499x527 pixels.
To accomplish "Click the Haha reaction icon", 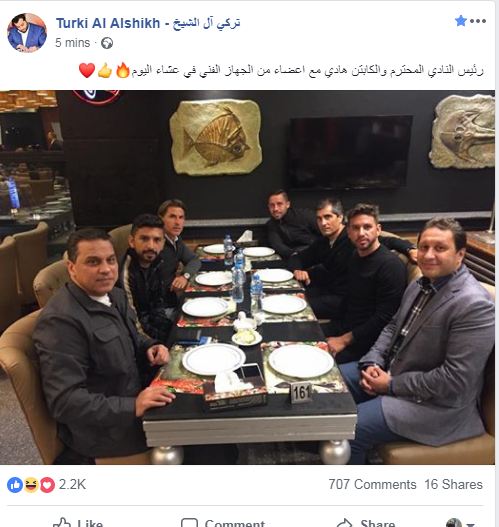I will click(x=31, y=485).
